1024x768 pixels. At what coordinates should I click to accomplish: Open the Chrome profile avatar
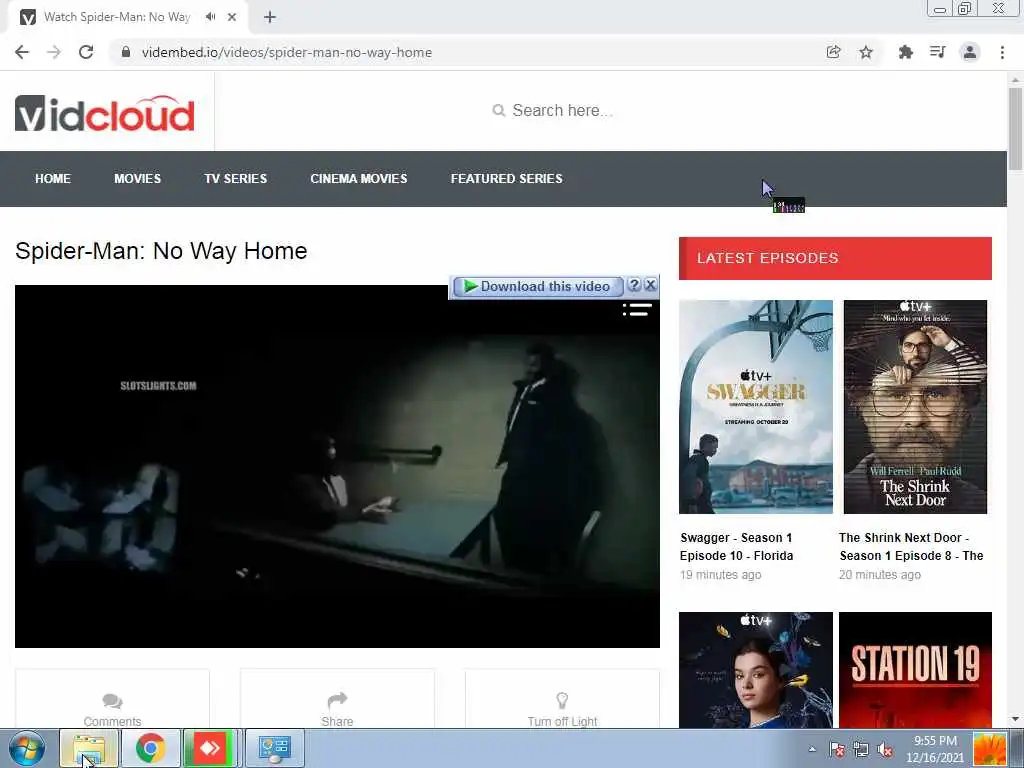coord(970,52)
